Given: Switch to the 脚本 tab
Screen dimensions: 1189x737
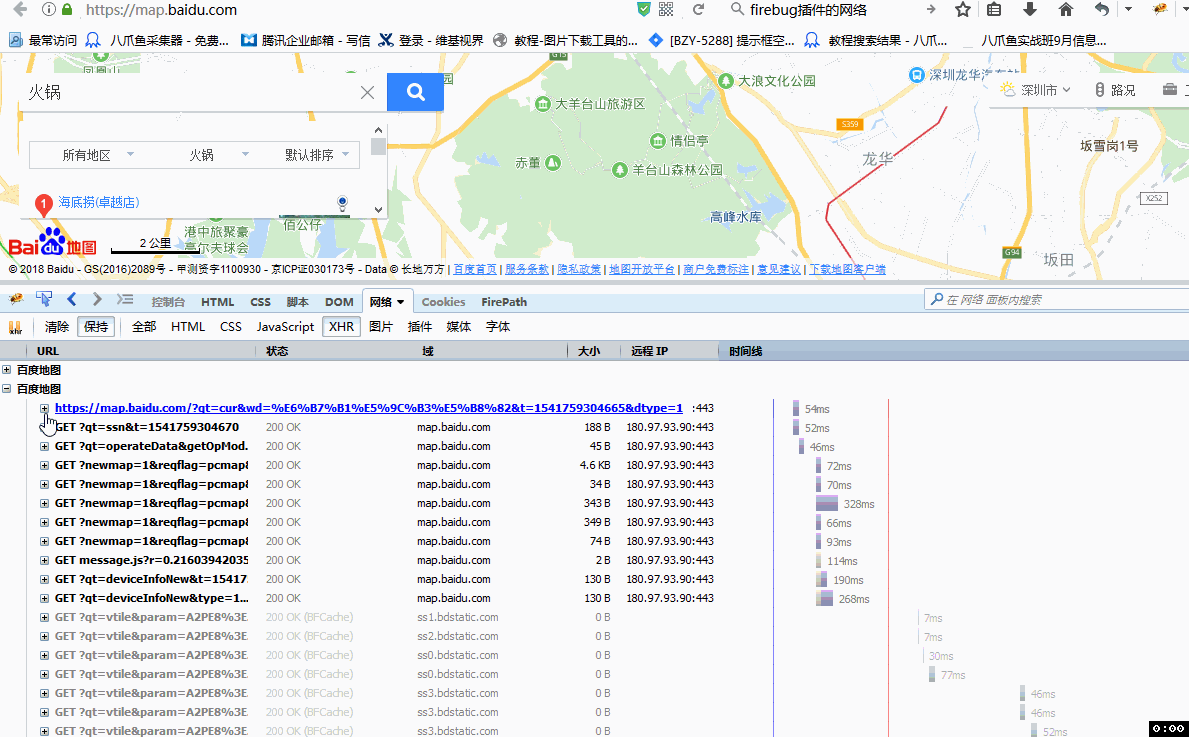Looking at the screenshot, I should point(297,302).
